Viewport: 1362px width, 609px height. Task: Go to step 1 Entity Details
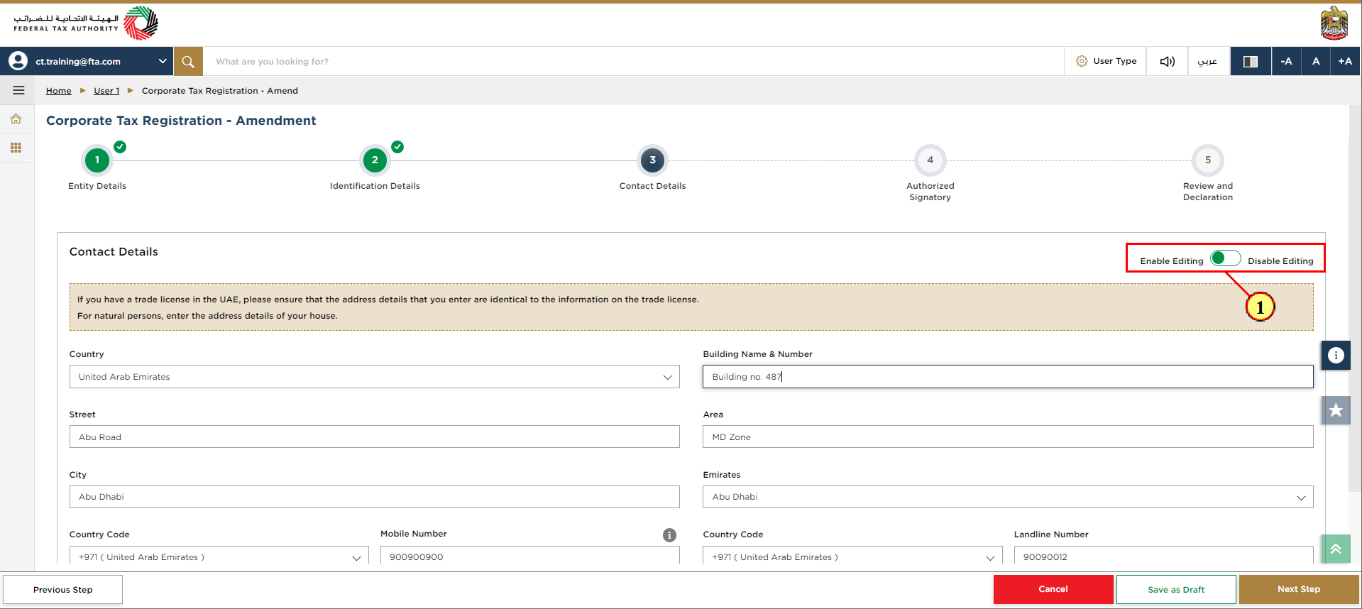click(x=97, y=160)
